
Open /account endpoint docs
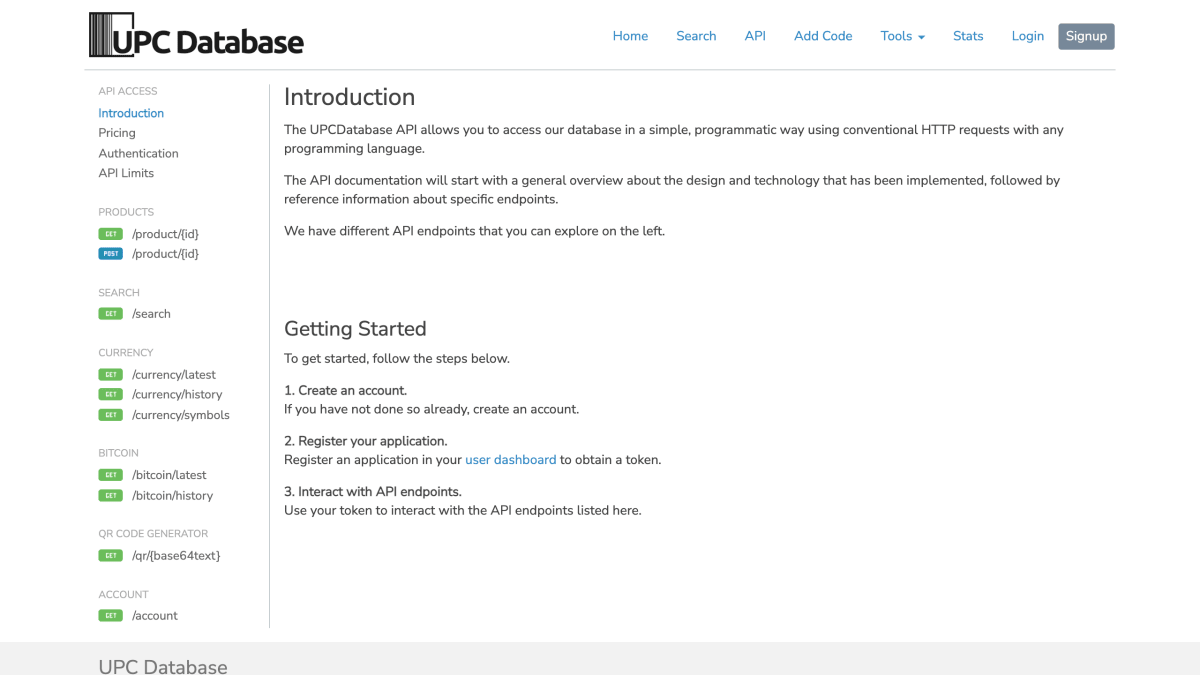[x=155, y=616]
